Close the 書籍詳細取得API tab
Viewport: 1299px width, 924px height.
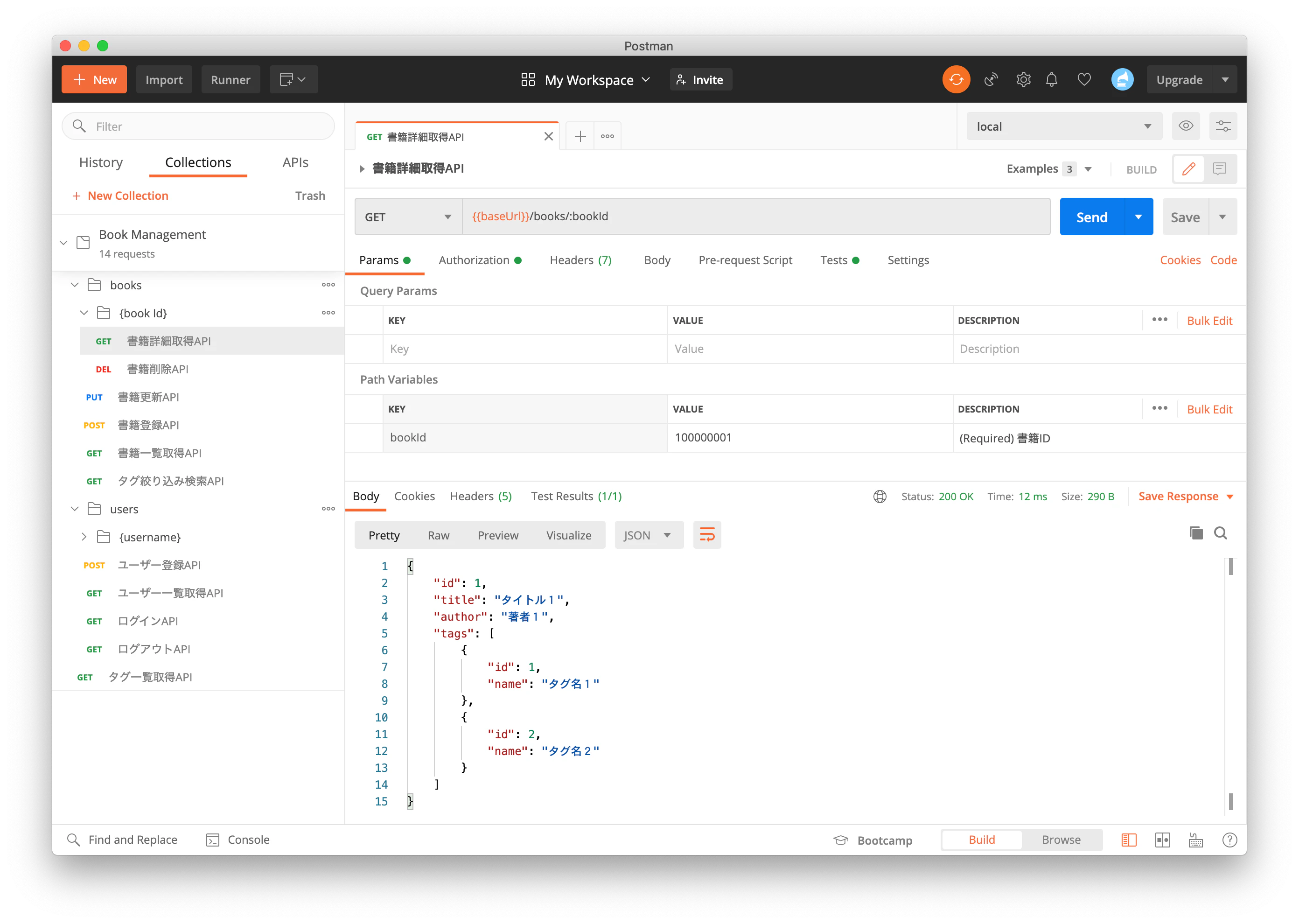pos(548,137)
